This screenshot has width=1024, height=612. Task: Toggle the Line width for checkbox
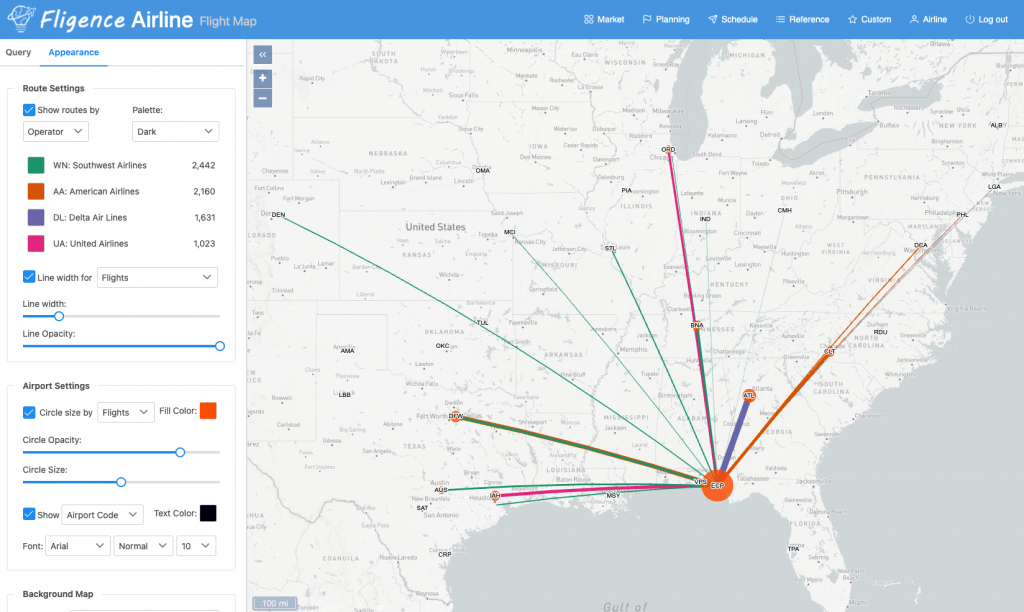click(29, 277)
